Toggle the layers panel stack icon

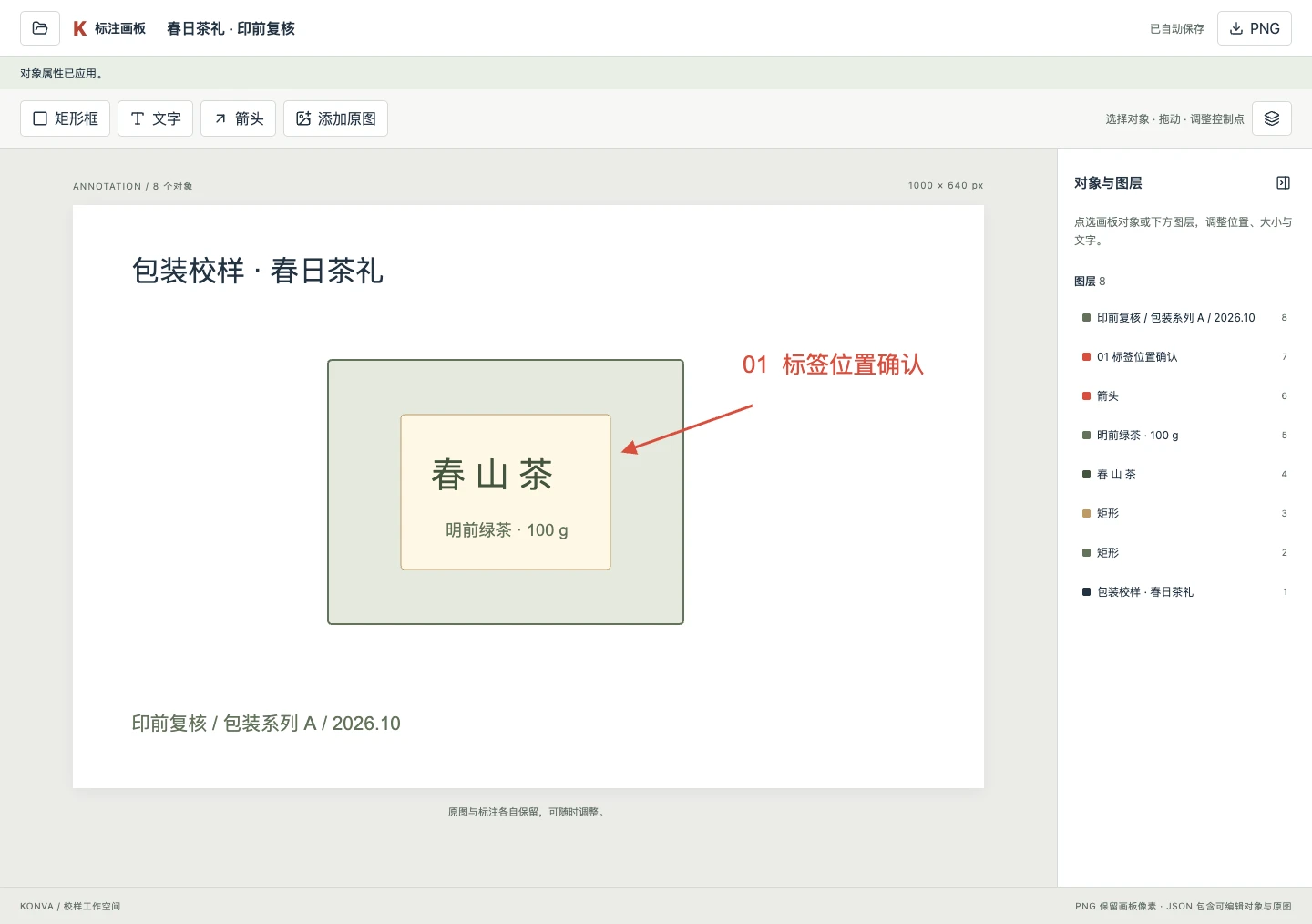point(1272,118)
